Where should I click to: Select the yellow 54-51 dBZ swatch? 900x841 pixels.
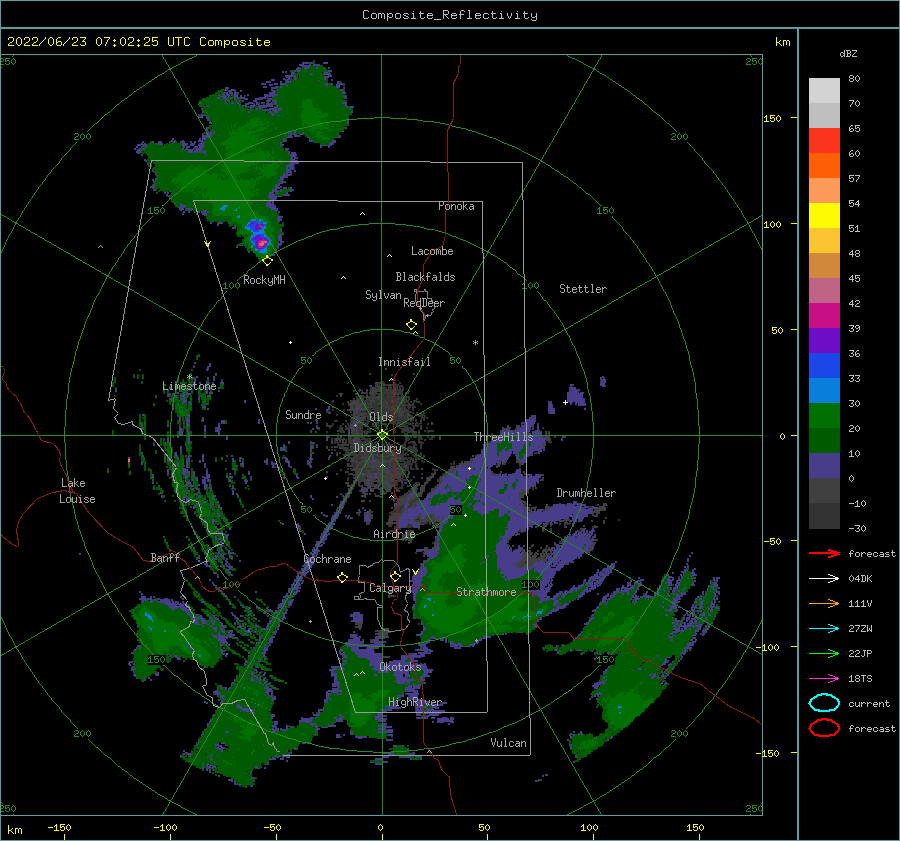pos(824,215)
